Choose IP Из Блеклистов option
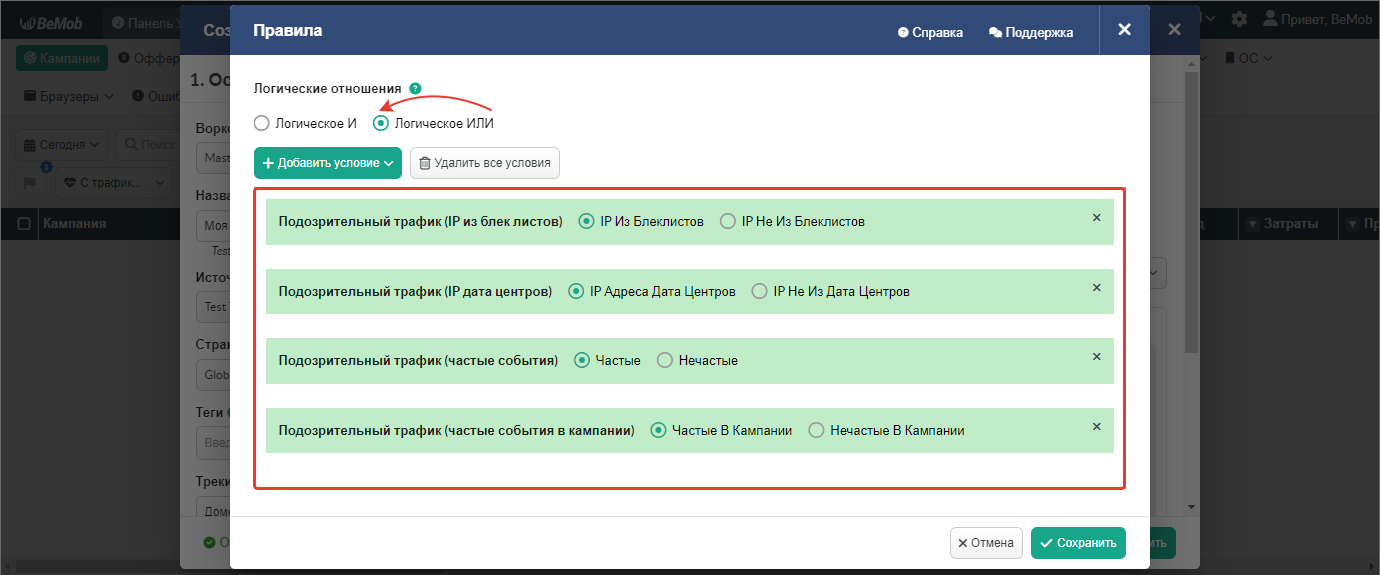Viewport: 1380px width, 575px height. point(587,221)
